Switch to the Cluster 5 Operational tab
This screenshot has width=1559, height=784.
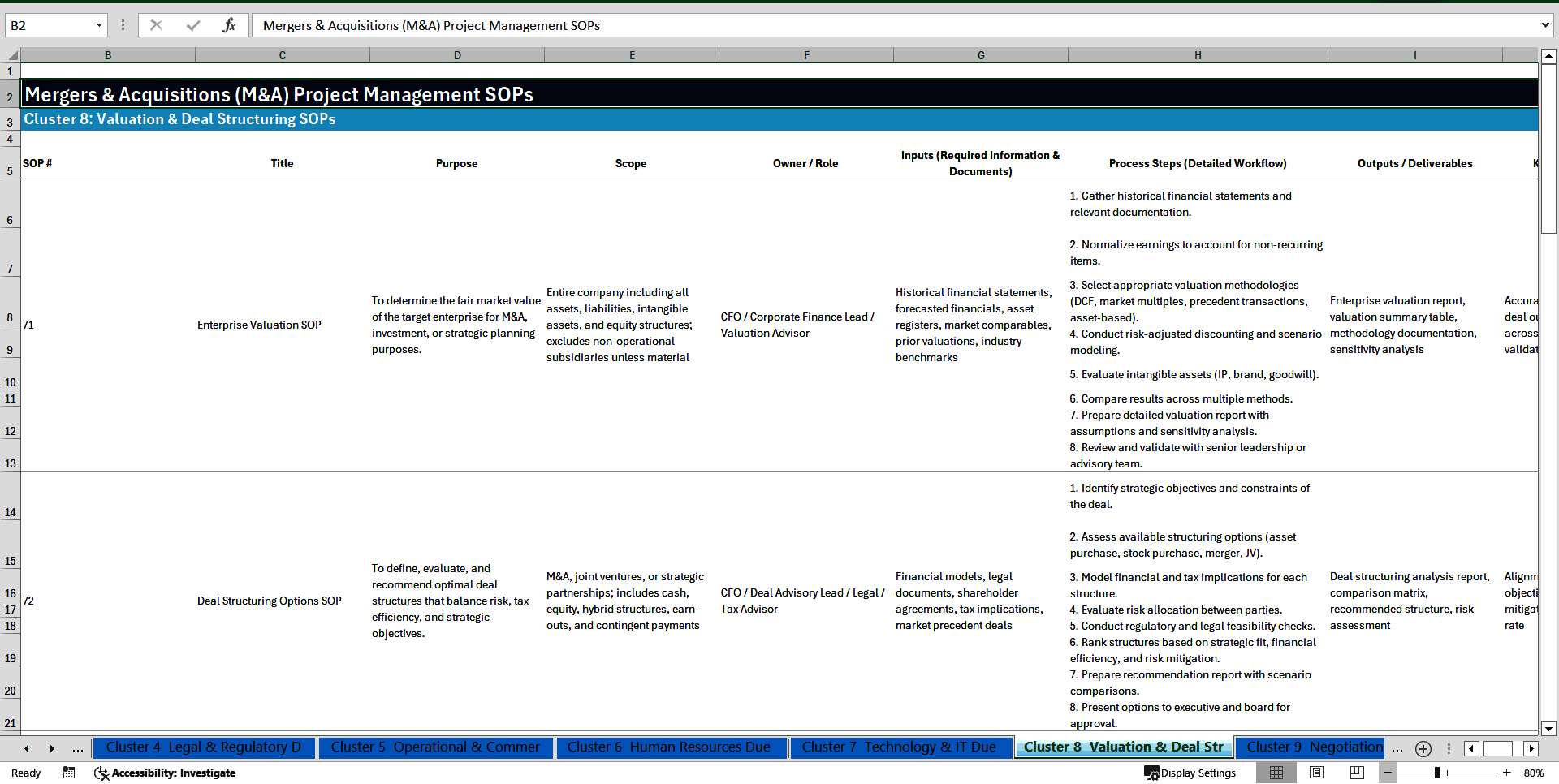point(436,747)
